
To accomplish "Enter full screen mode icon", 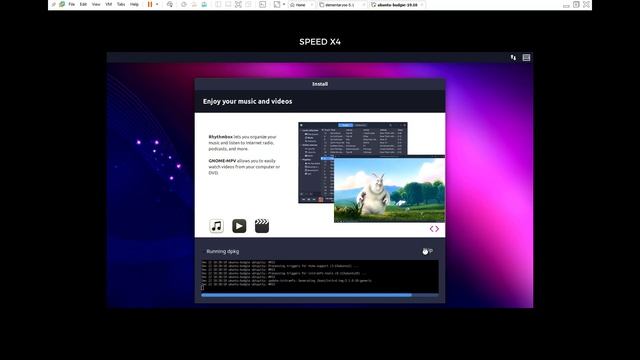I will [238, 4].
